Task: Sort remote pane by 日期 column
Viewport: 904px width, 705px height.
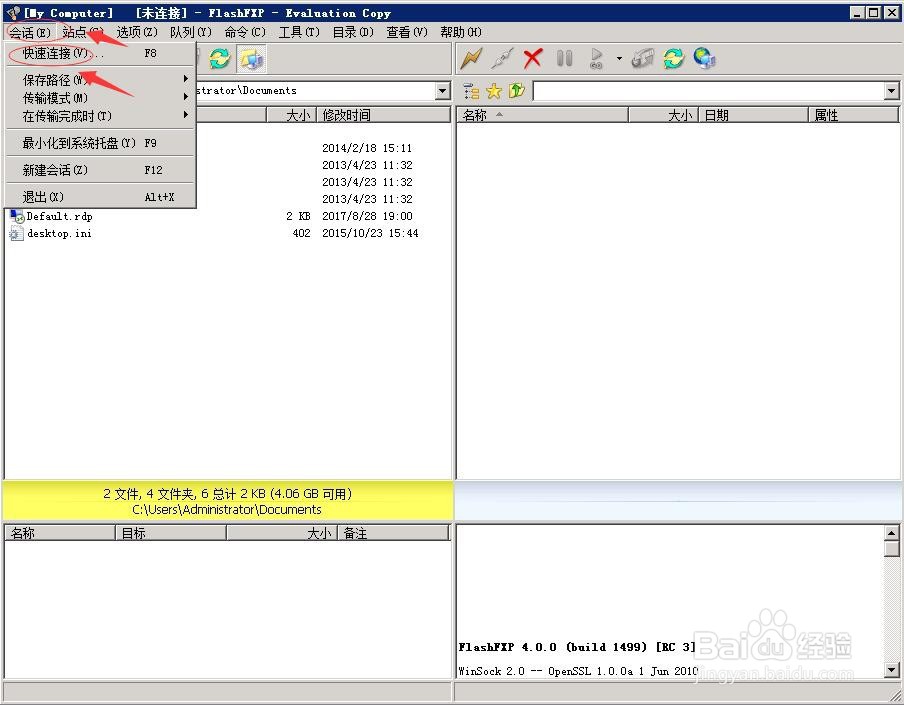Action: [753, 115]
